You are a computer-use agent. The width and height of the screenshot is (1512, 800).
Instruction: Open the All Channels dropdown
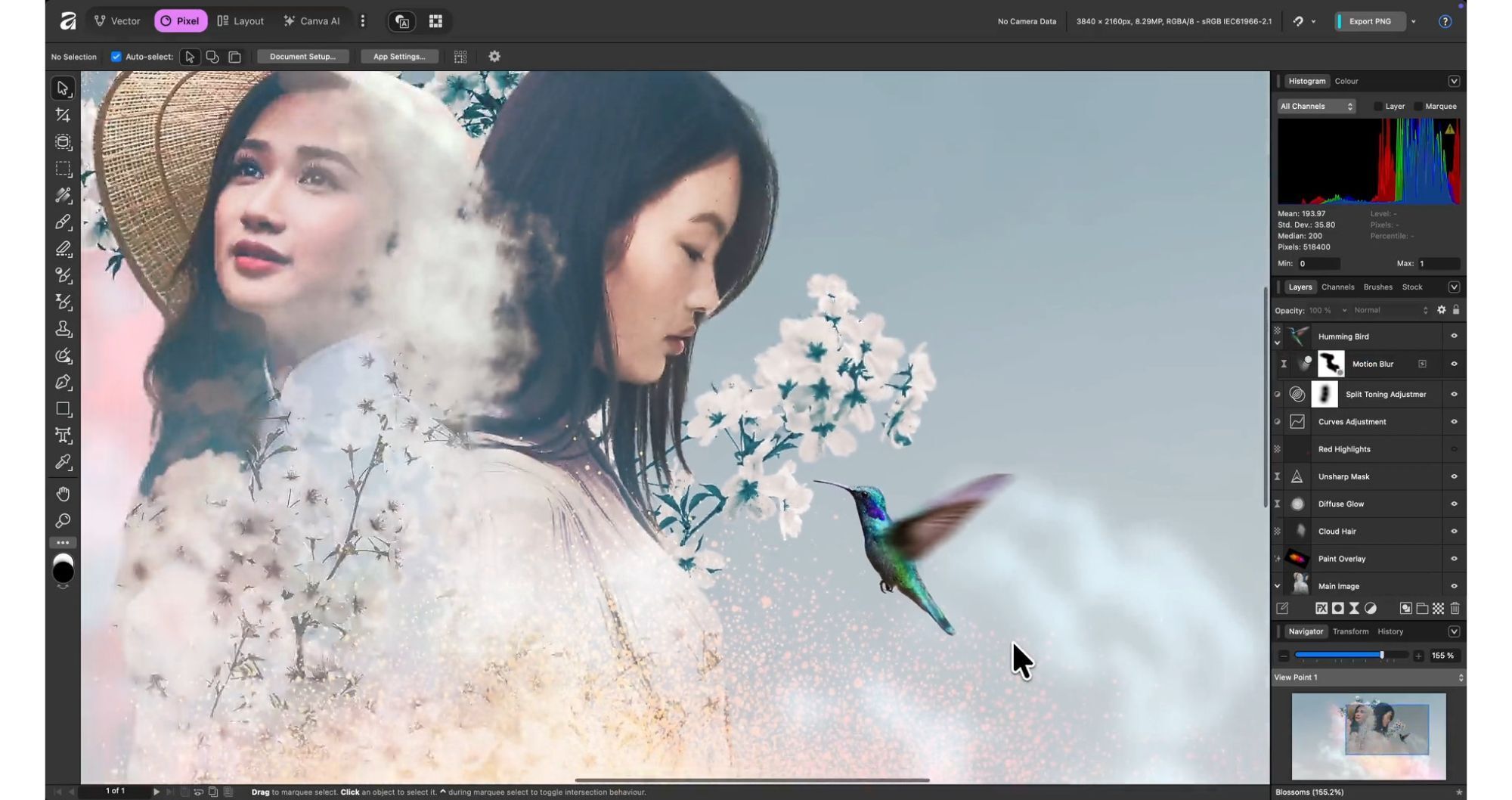point(1315,107)
